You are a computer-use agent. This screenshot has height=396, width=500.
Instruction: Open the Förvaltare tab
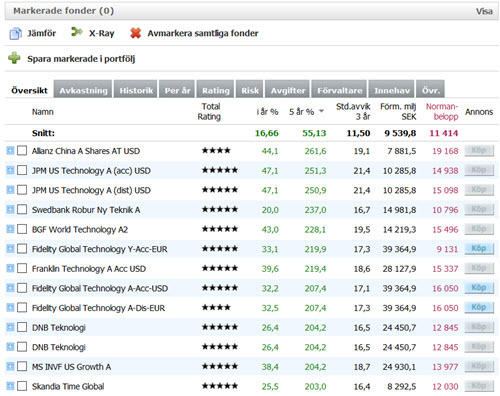tap(339, 90)
